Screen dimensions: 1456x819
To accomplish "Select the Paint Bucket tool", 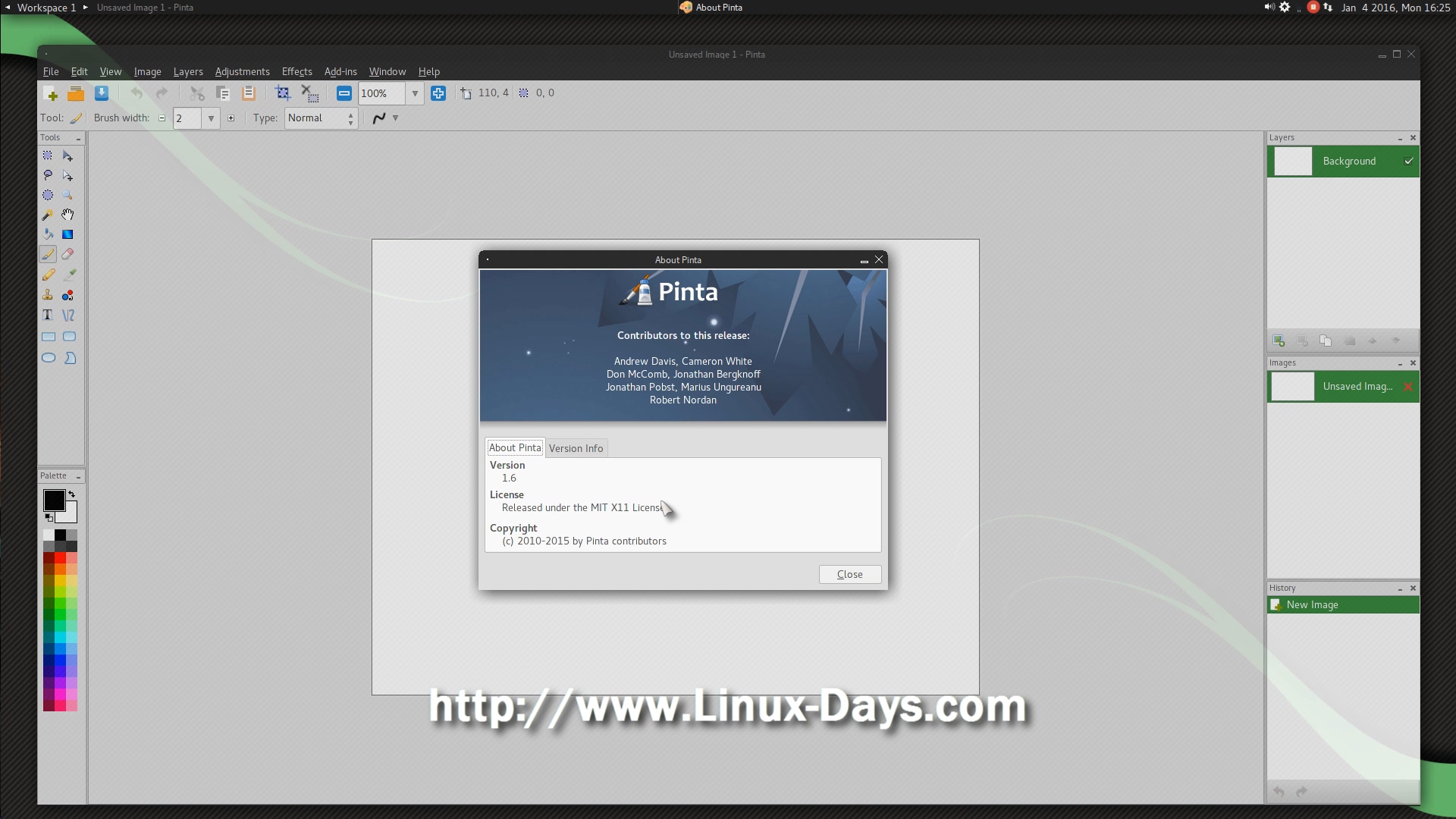I will (x=48, y=234).
